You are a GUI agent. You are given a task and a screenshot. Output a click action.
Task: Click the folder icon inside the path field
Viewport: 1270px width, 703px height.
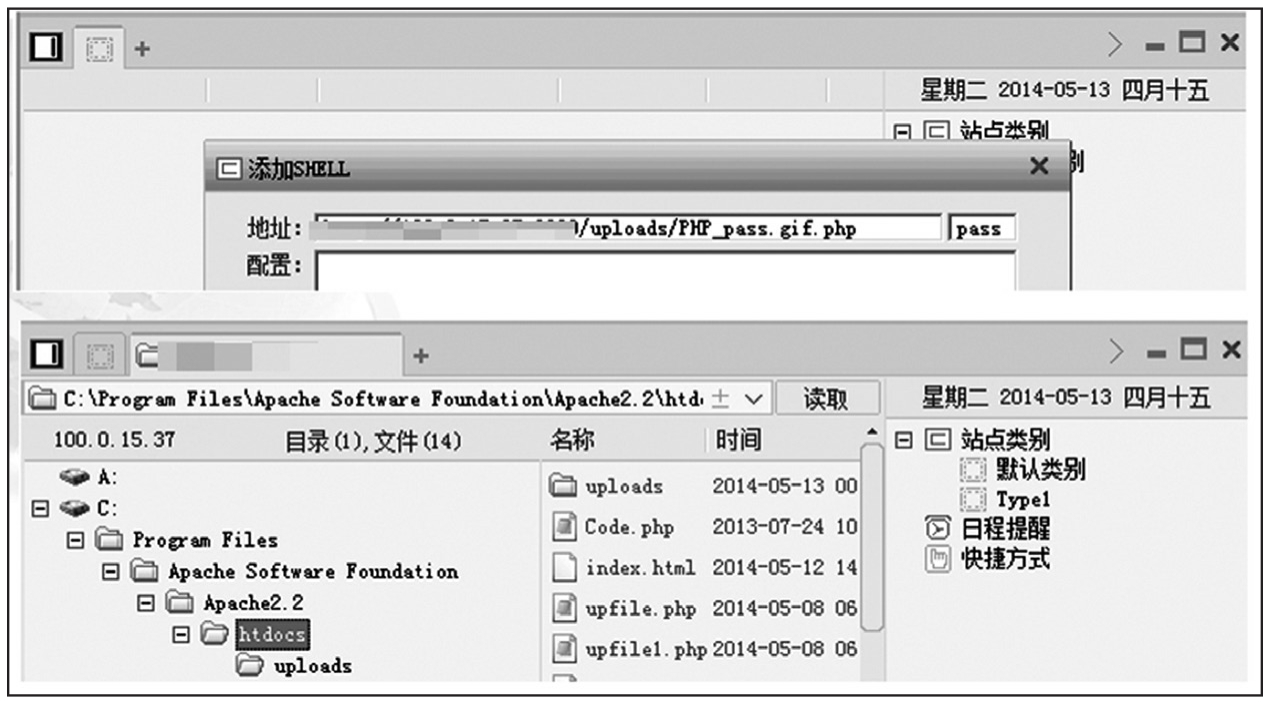pyautogui.click(x=43, y=399)
